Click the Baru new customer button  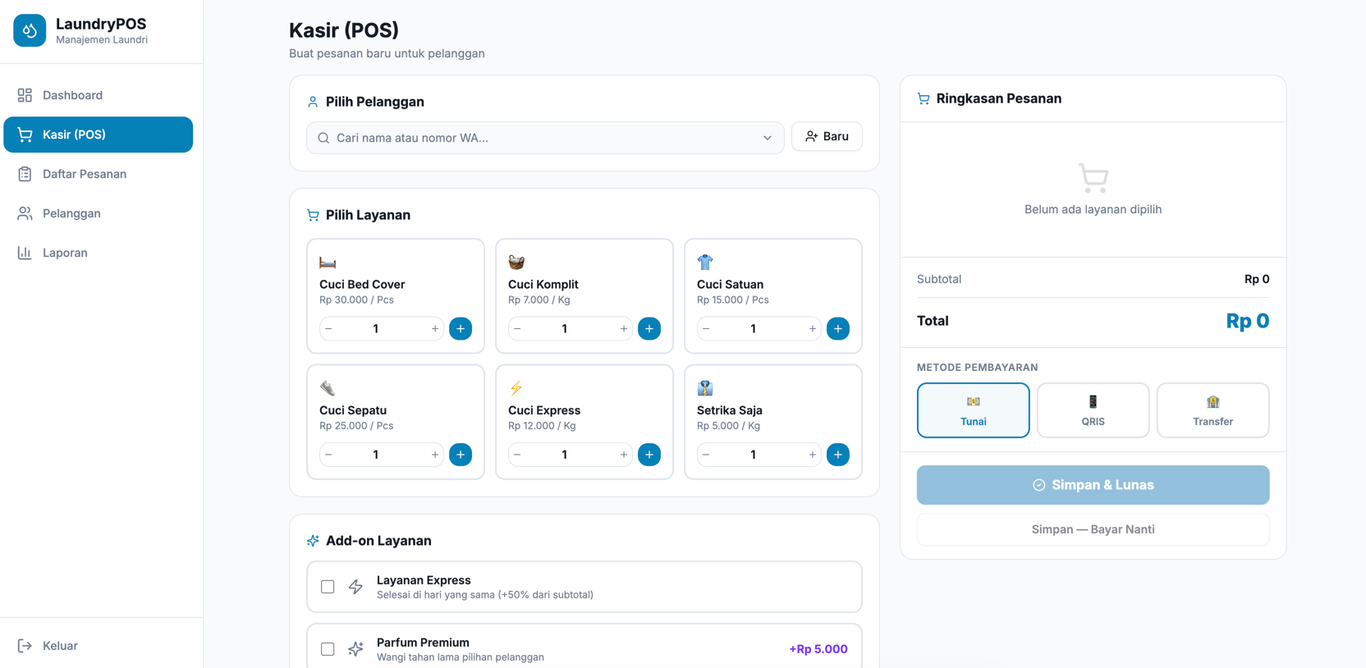[827, 136]
